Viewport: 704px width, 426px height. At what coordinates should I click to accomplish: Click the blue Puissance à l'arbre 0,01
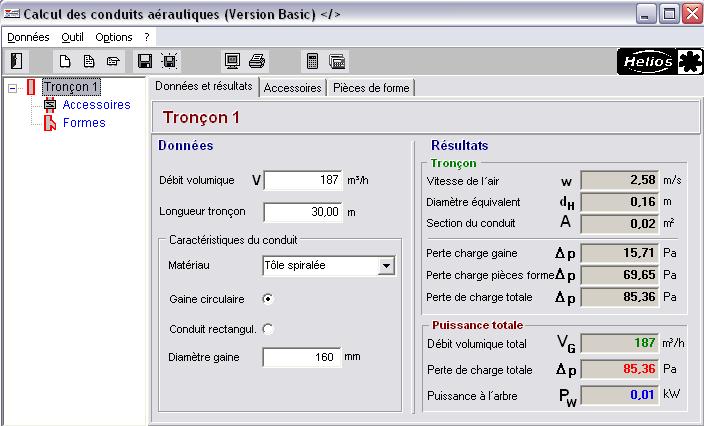coord(620,395)
